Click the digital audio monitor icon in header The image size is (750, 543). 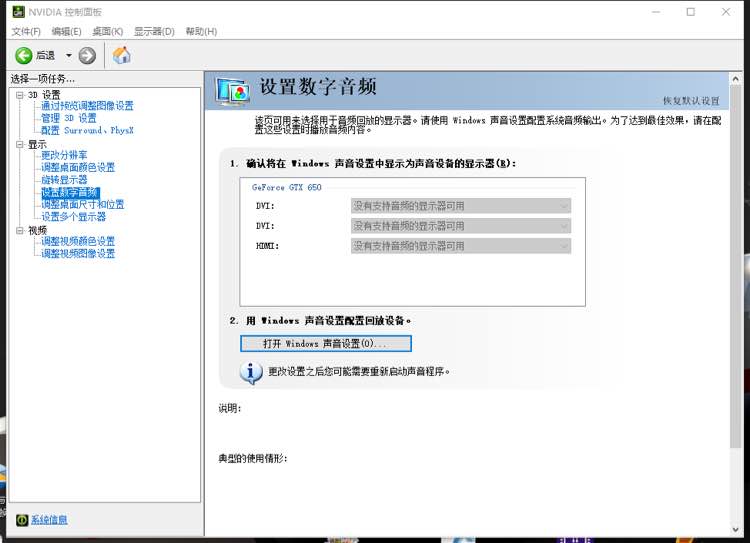point(232,91)
